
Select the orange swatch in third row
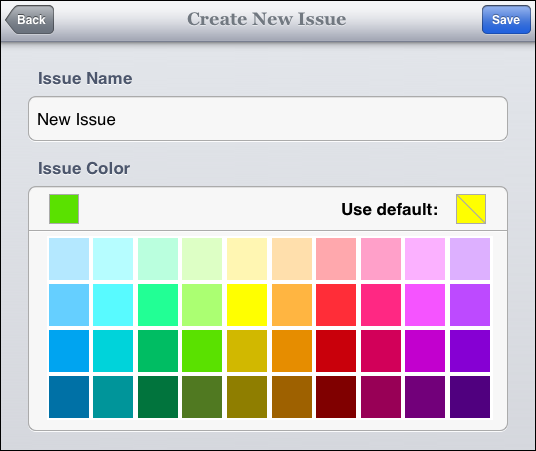pos(292,351)
